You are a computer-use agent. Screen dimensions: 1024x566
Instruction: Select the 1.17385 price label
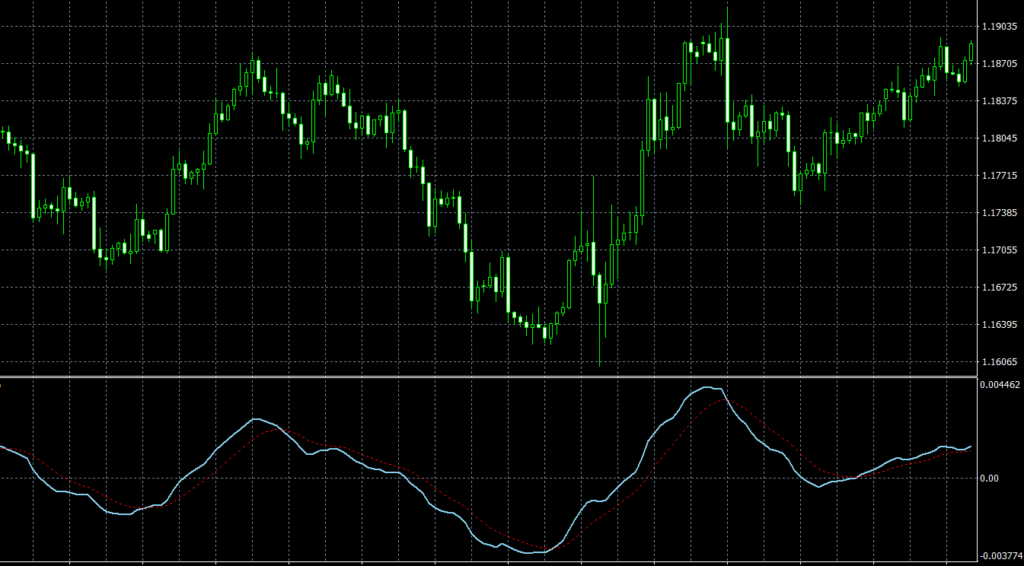998,213
